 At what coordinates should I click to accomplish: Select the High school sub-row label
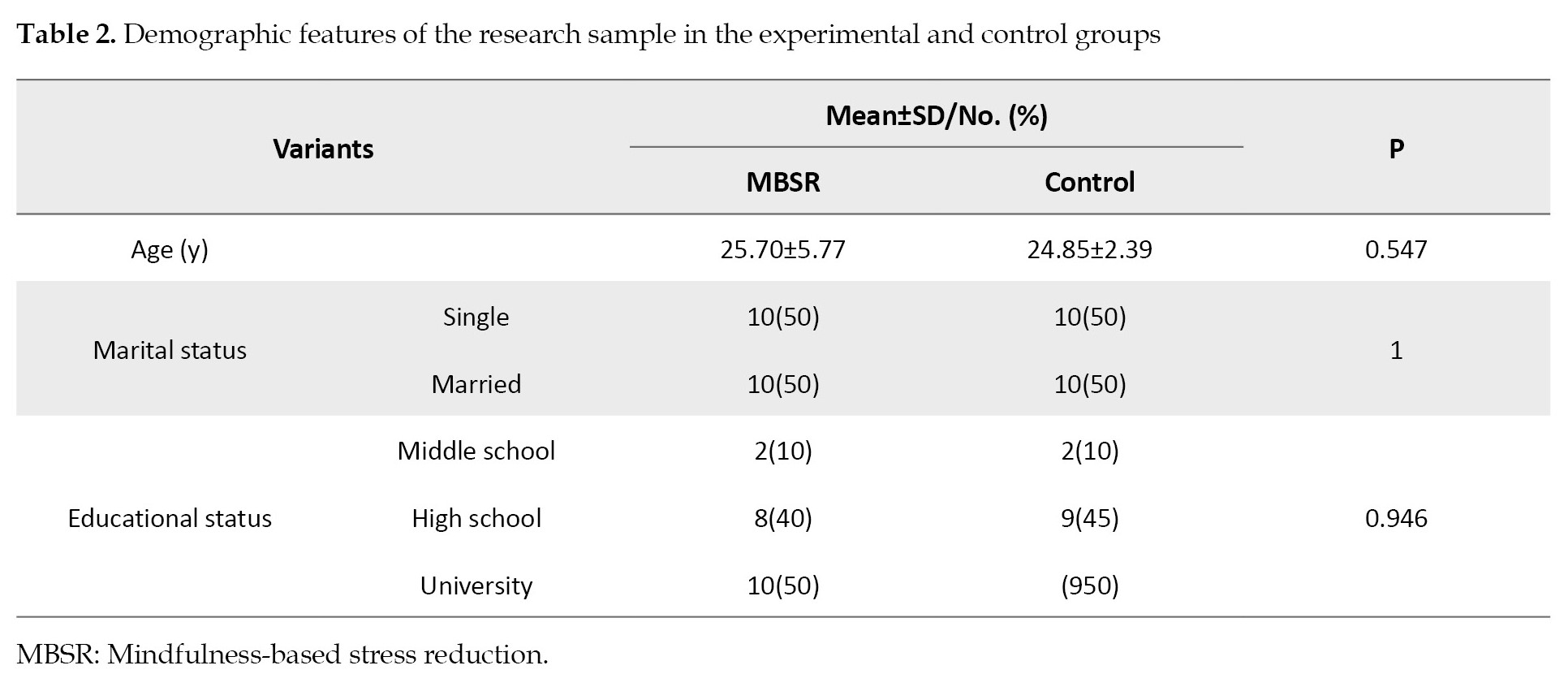(x=476, y=518)
